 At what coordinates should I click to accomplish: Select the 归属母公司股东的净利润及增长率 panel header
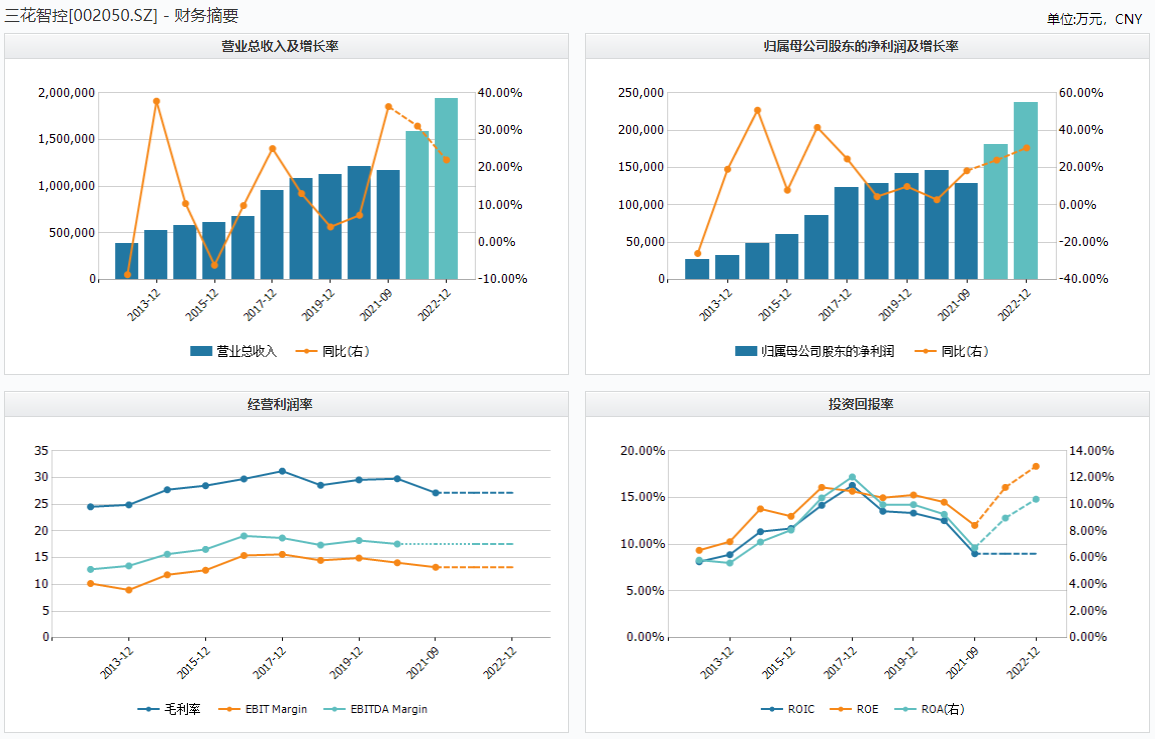pyautogui.click(x=867, y=46)
